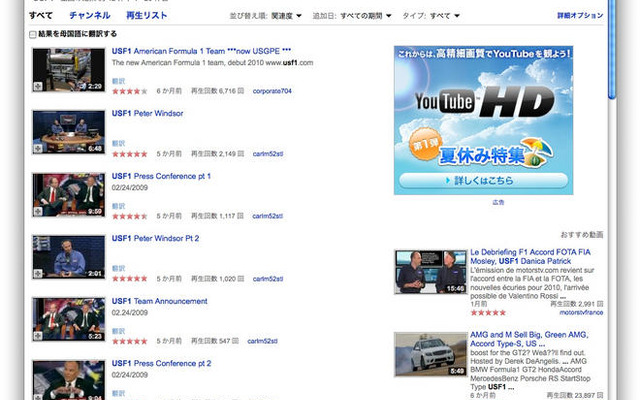
Task: Enable the translate results to native language checkbox
Action: [x=33, y=35]
